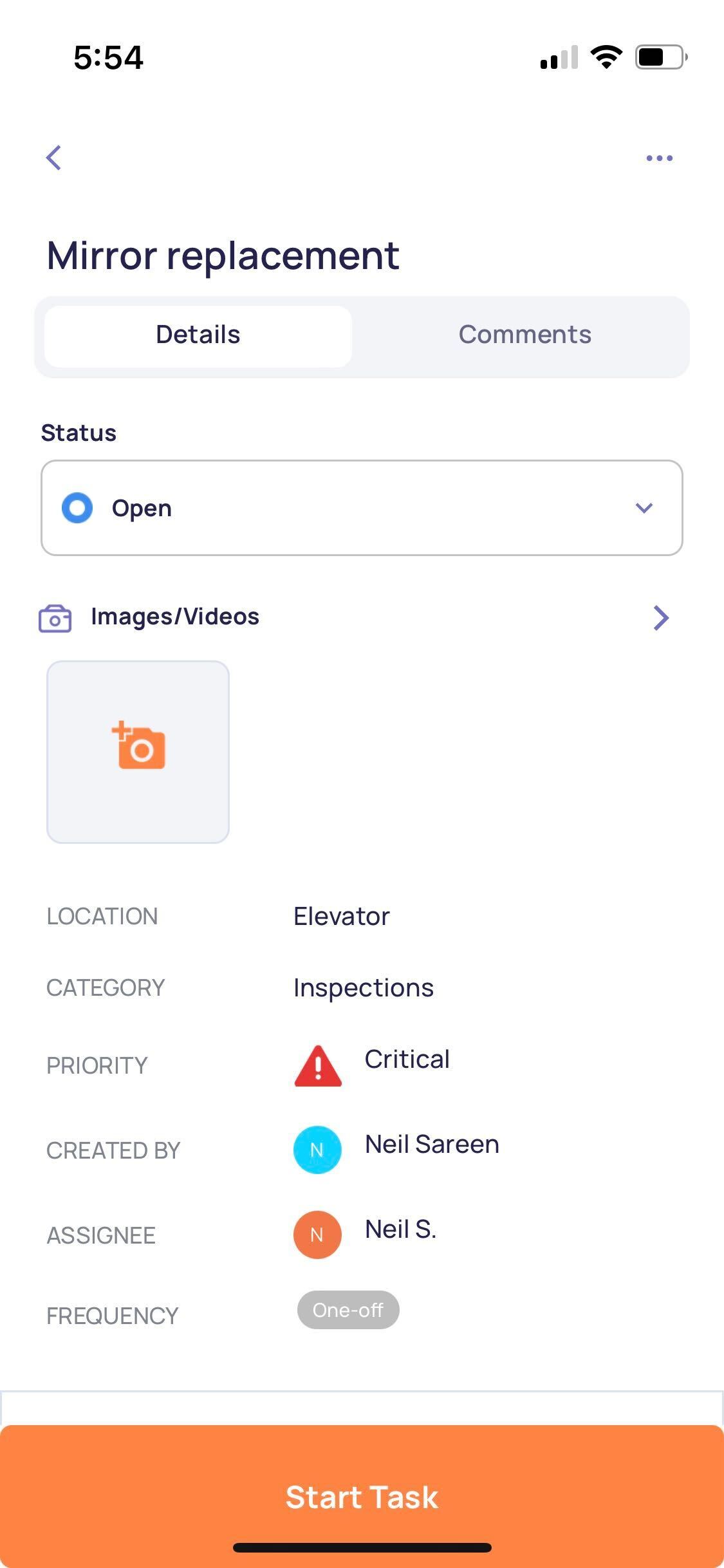This screenshot has width=724, height=1568.
Task: Tap the Elevator location value
Action: tap(342, 916)
